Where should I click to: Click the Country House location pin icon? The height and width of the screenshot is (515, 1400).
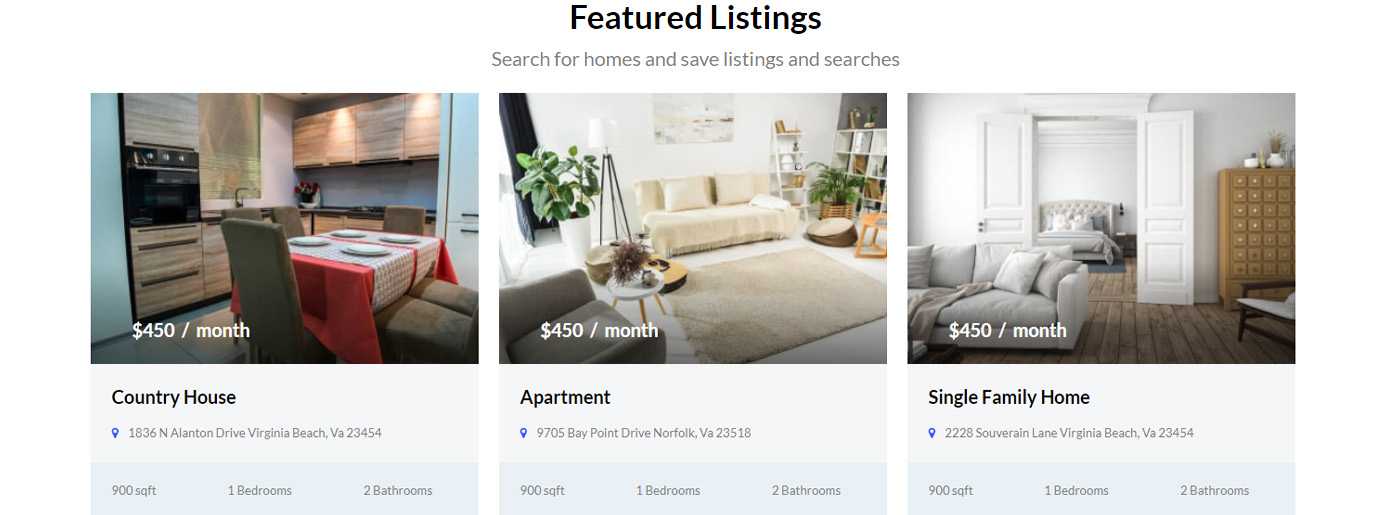[x=115, y=433]
